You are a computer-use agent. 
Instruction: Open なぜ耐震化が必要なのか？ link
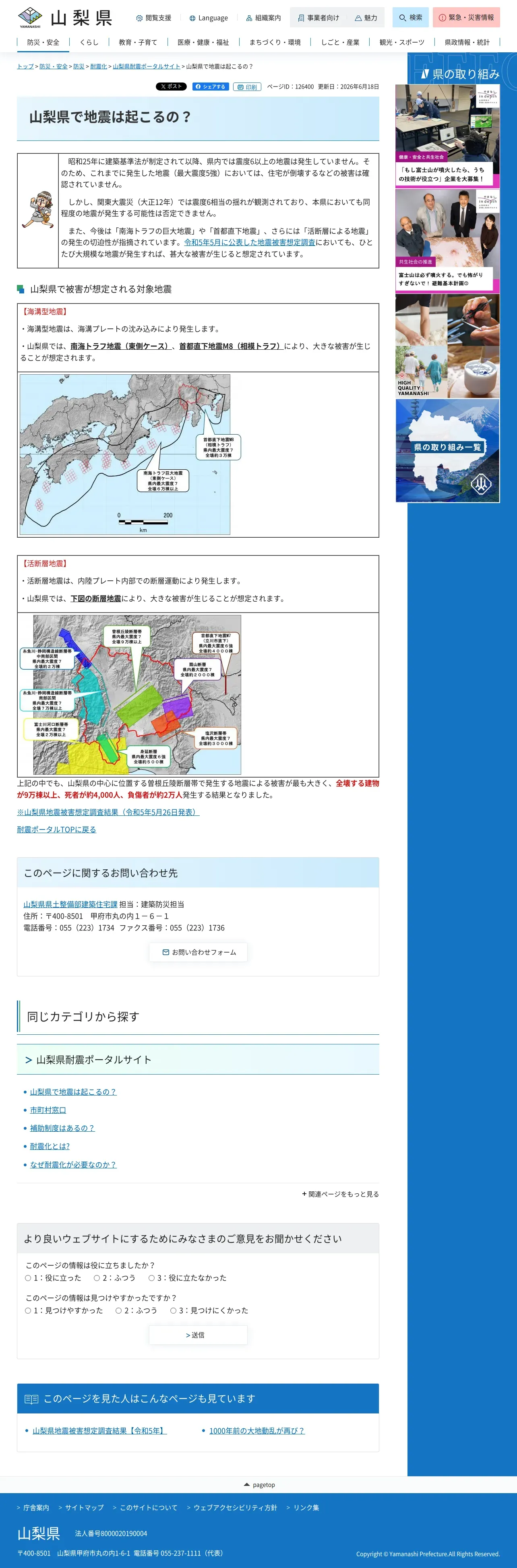tap(73, 1165)
